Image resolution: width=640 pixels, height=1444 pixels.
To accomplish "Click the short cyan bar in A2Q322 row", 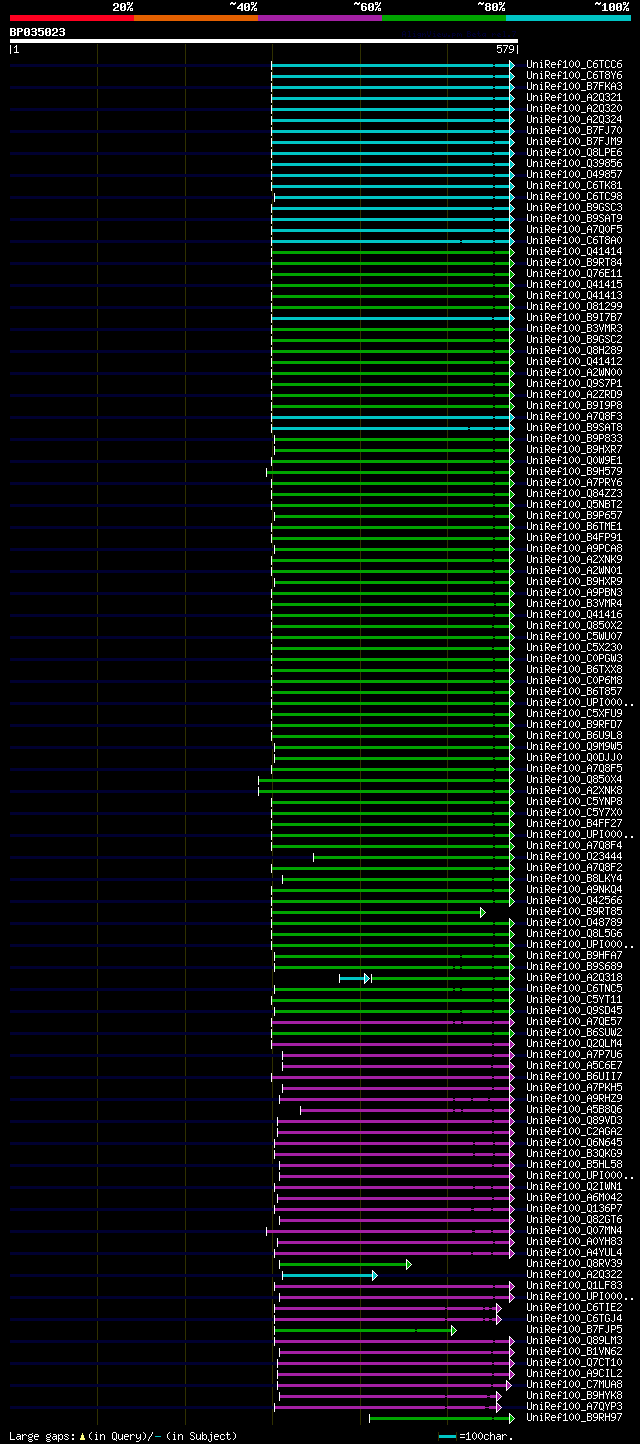I will (x=330, y=1275).
